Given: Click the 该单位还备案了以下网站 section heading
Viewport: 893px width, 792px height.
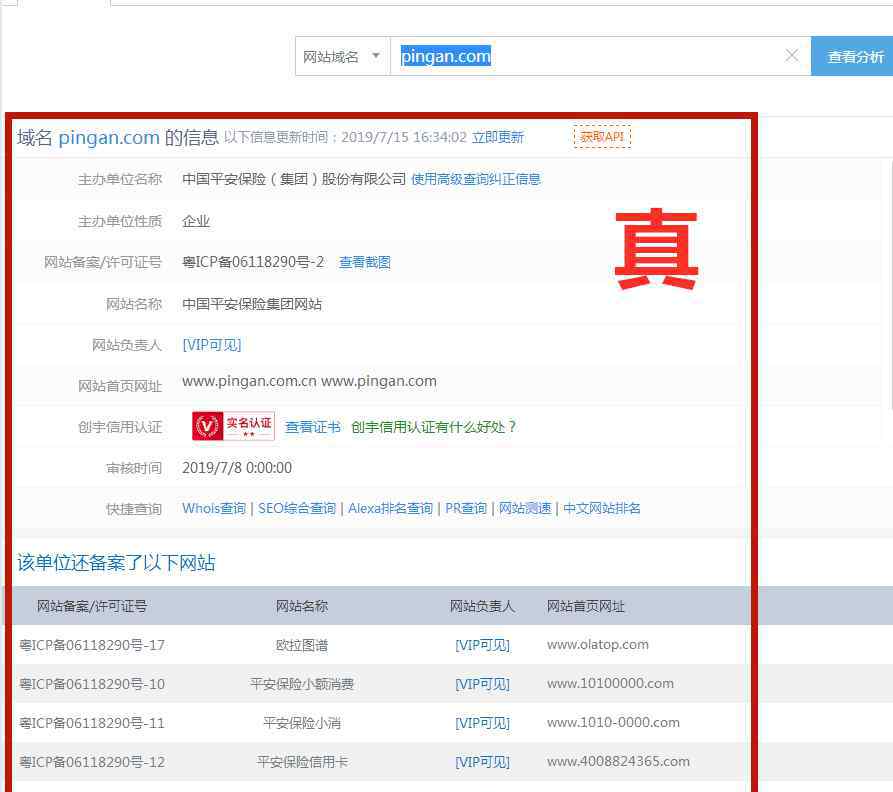Looking at the screenshot, I should click(x=116, y=563).
